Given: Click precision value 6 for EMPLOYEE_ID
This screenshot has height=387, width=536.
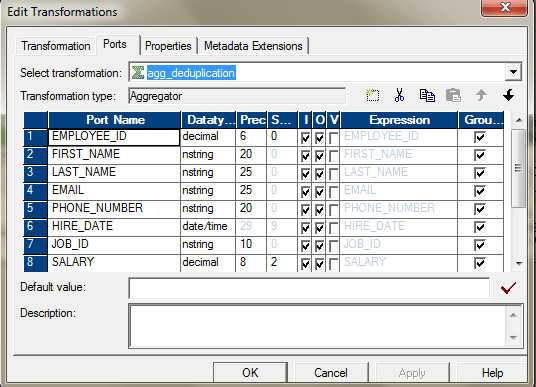Looking at the screenshot, I should point(251,137).
